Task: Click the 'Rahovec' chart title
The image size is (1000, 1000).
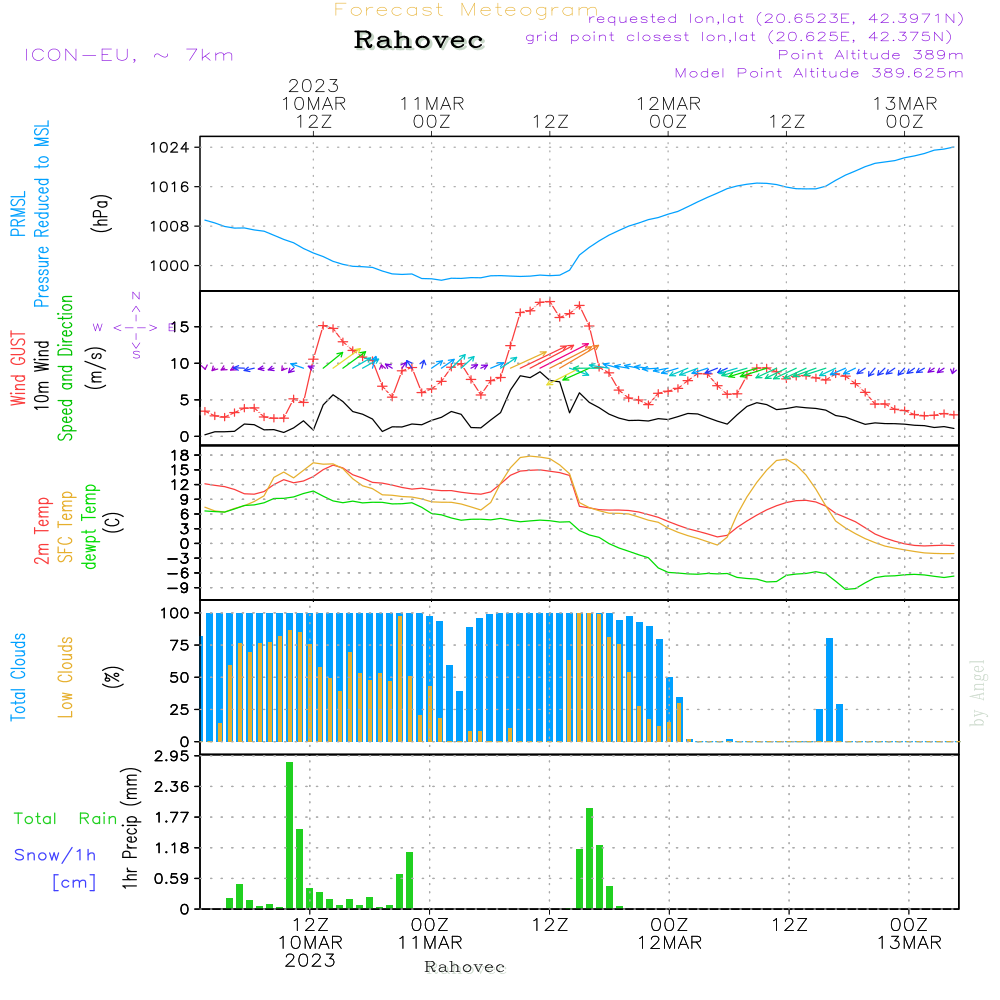Action: tap(419, 40)
